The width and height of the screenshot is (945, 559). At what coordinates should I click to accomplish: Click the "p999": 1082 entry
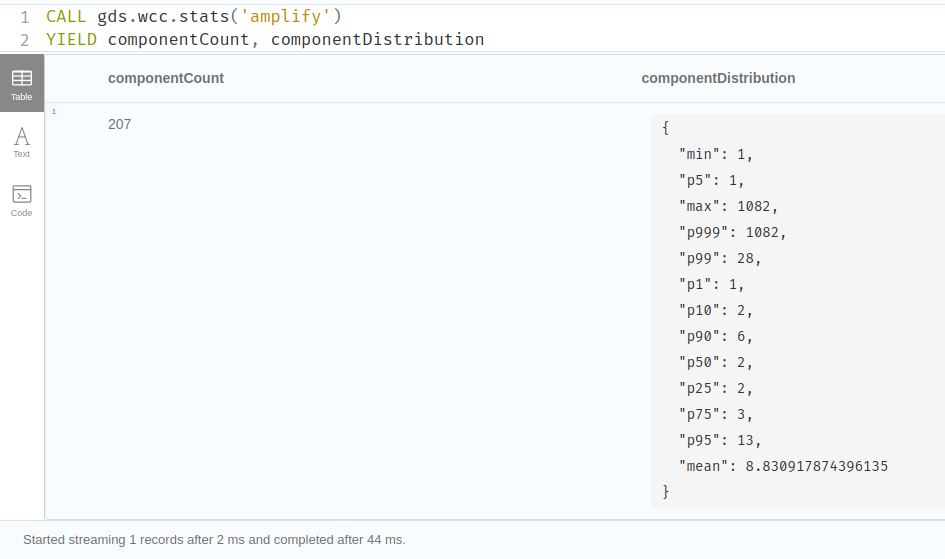(733, 232)
